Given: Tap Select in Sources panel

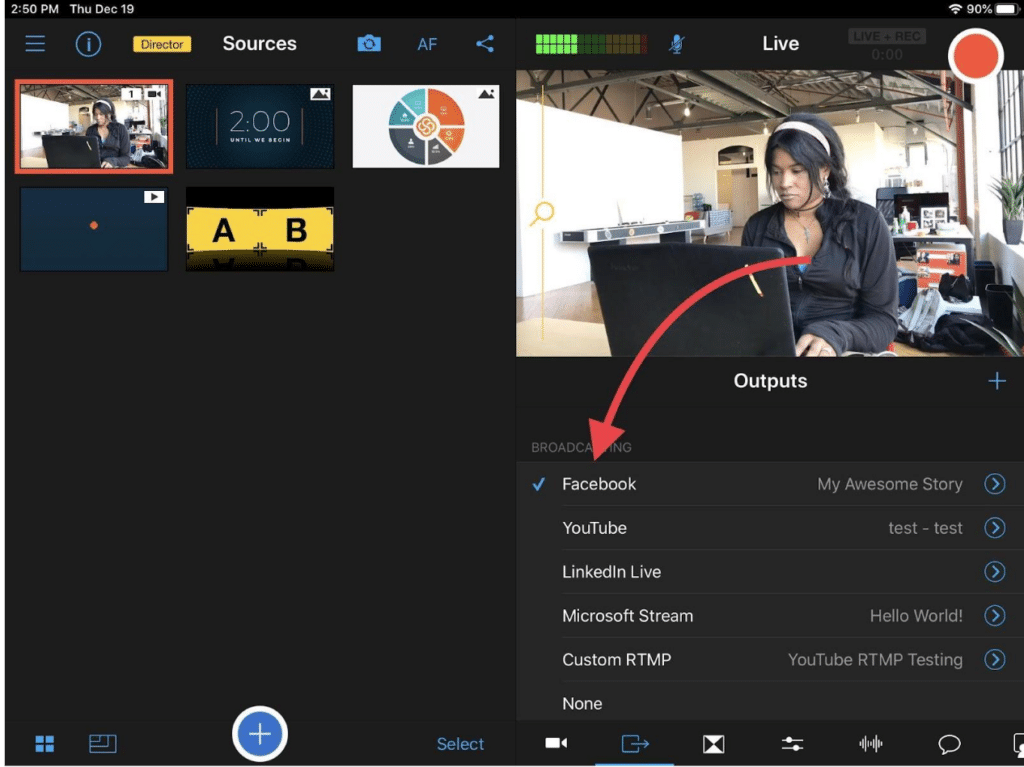Looking at the screenshot, I should coord(460,743).
